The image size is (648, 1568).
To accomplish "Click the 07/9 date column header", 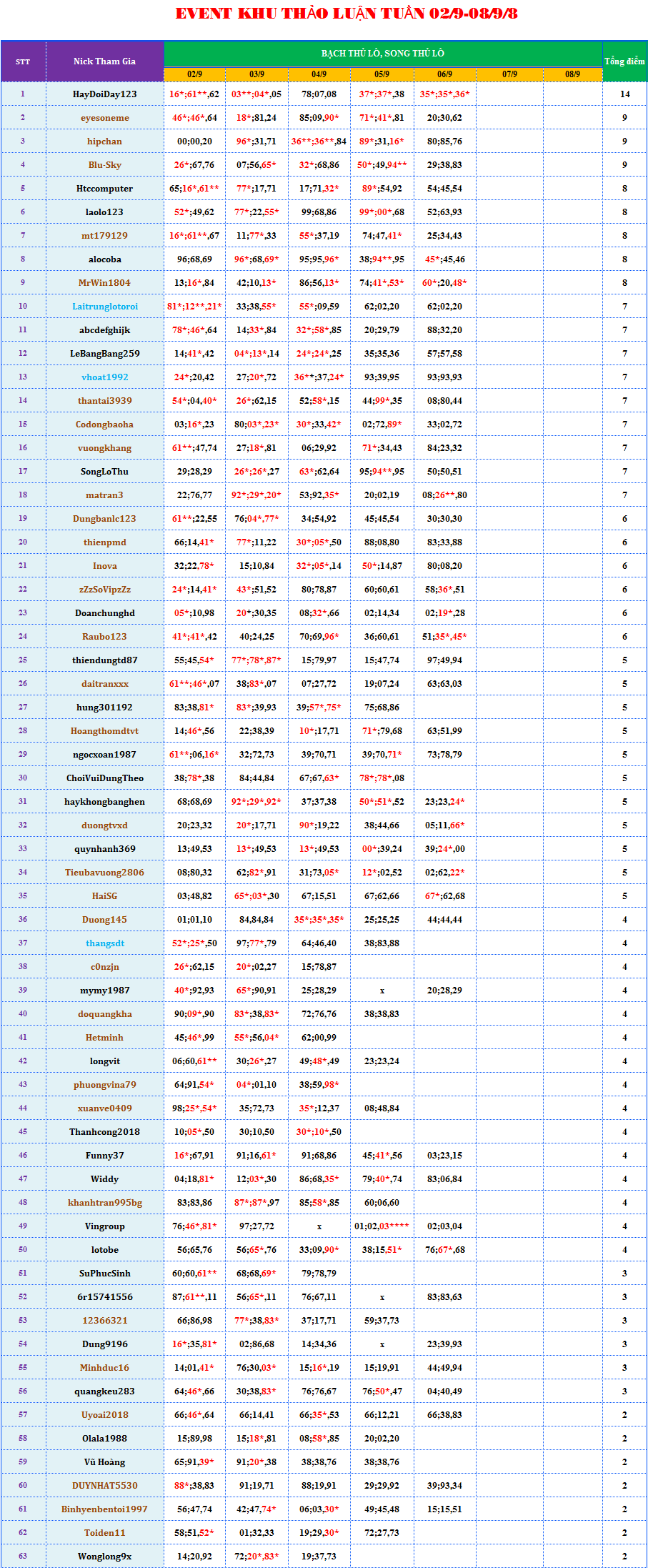I will point(509,74).
